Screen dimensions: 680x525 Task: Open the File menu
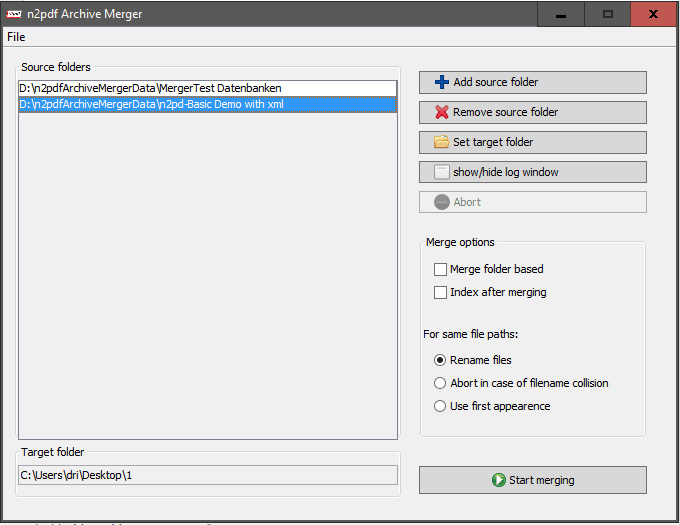click(16, 37)
